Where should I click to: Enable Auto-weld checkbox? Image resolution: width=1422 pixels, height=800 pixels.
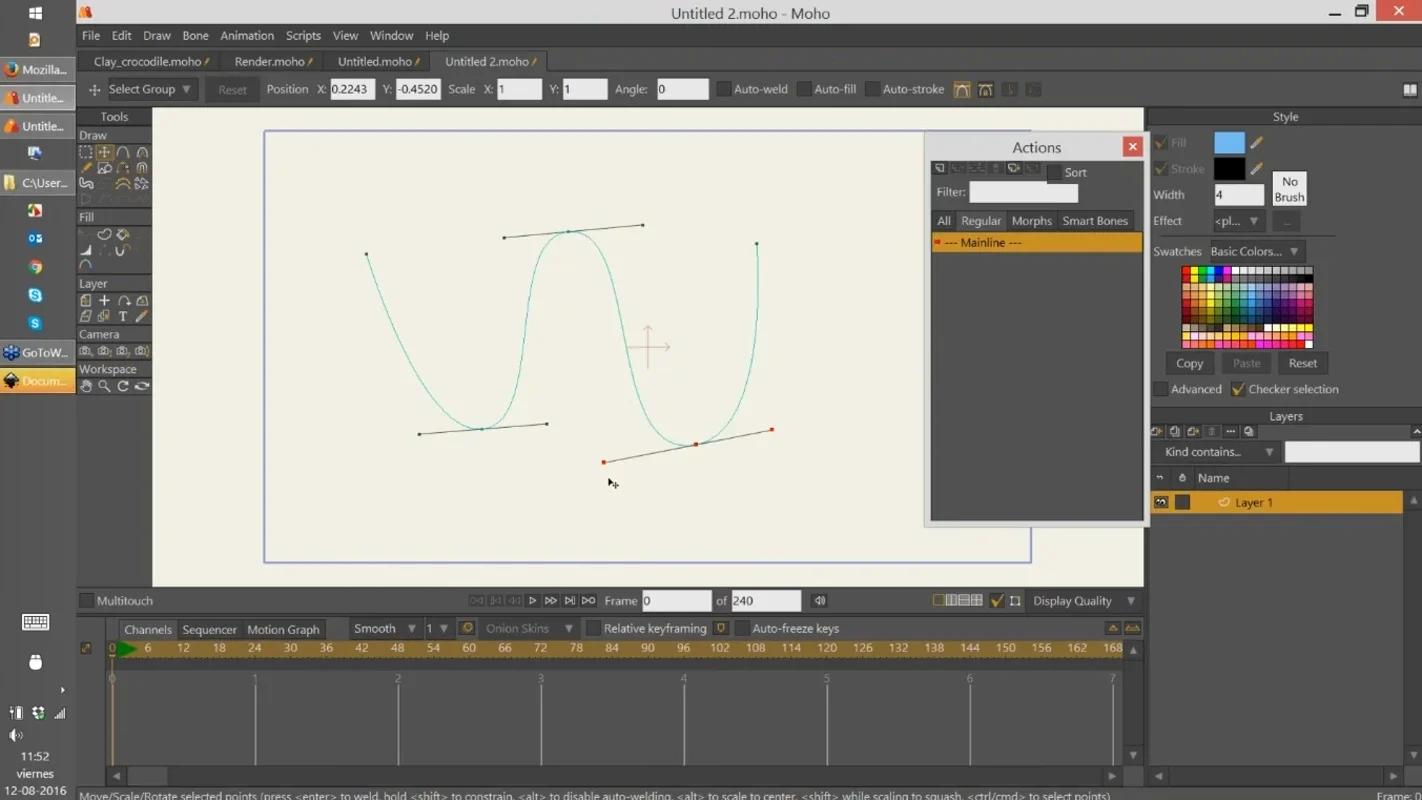723,89
